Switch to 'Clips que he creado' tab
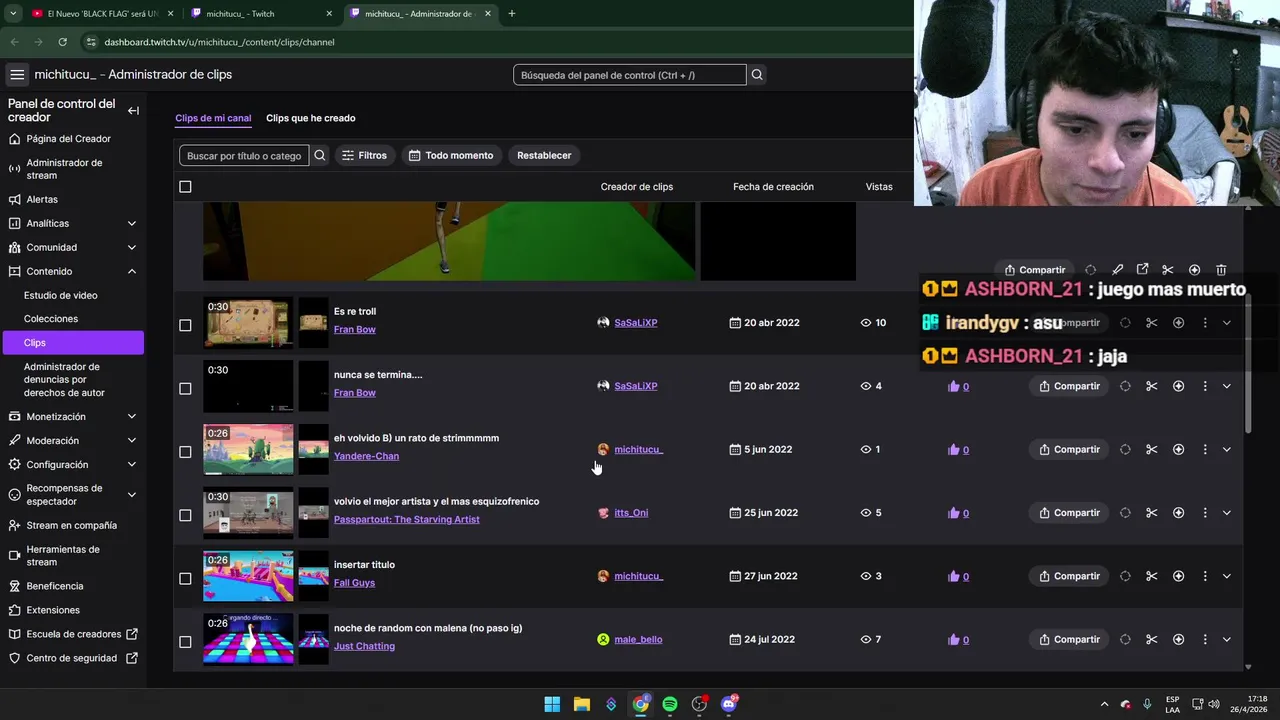This screenshot has height=720, width=1280. [310, 118]
